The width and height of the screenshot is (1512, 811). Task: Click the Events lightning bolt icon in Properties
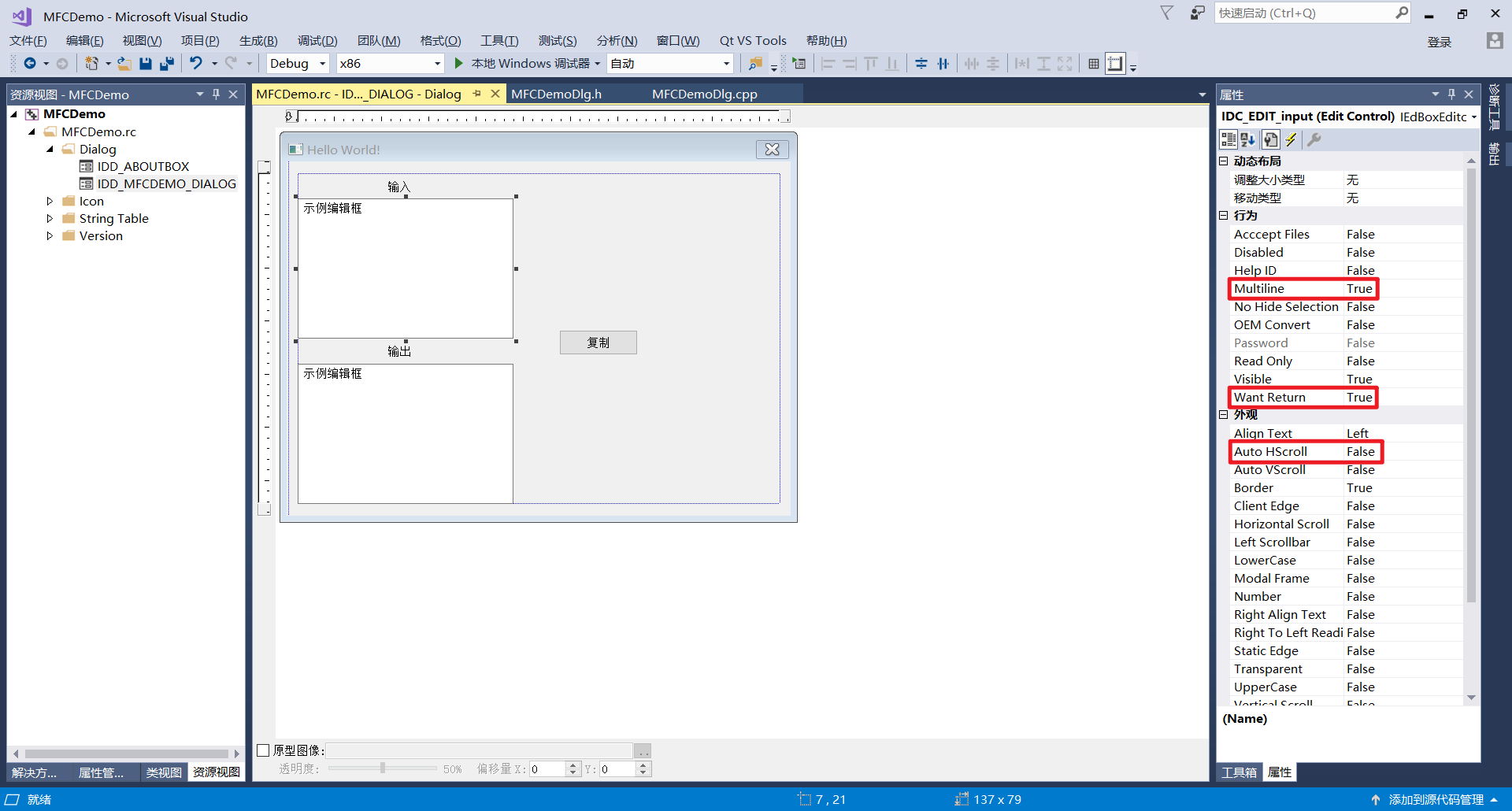(1291, 139)
